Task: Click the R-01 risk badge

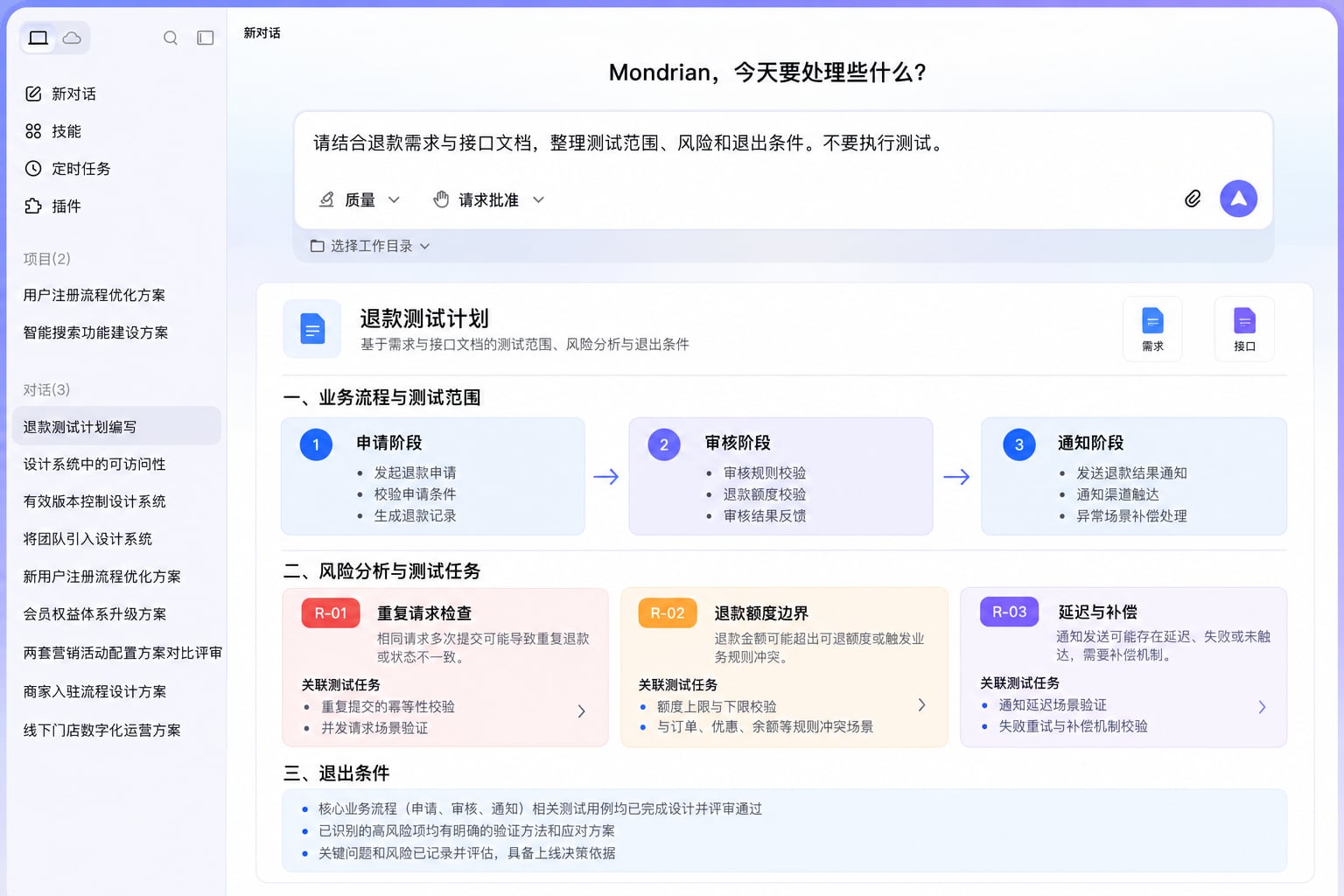Action: pyautogui.click(x=331, y=613)
